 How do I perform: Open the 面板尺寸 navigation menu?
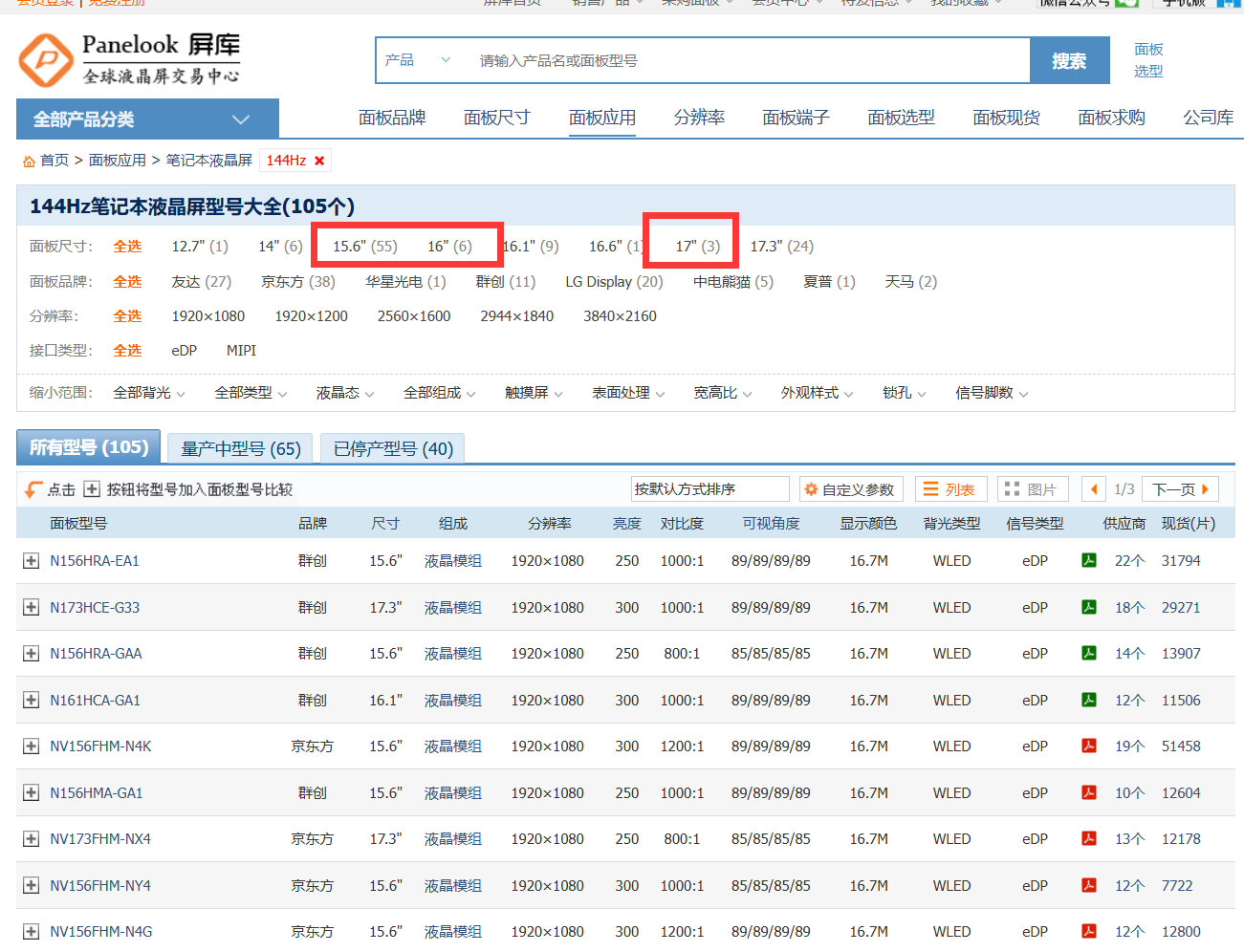point(497,118)
